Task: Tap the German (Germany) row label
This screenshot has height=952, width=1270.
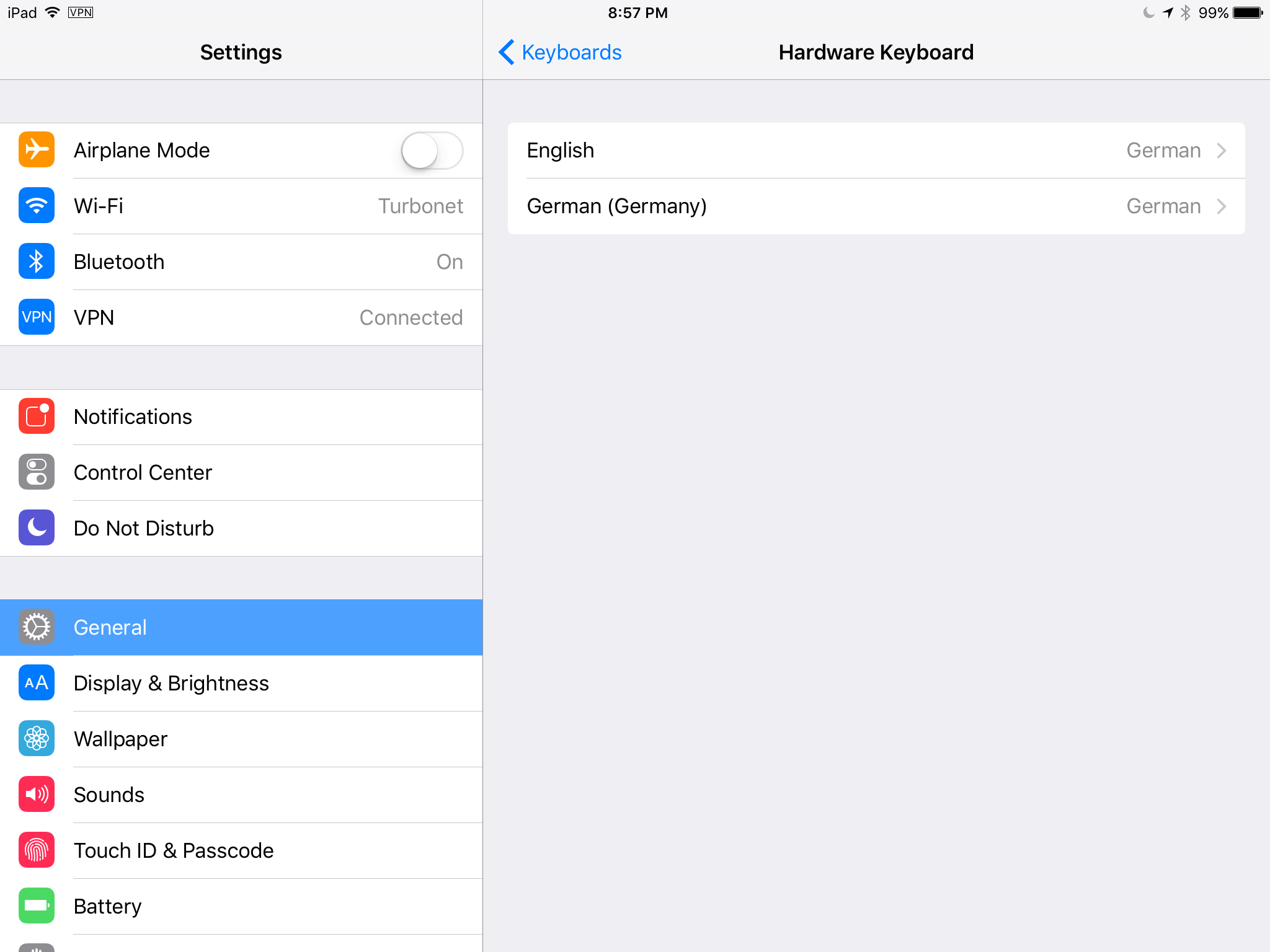Action: coord(616,206)
